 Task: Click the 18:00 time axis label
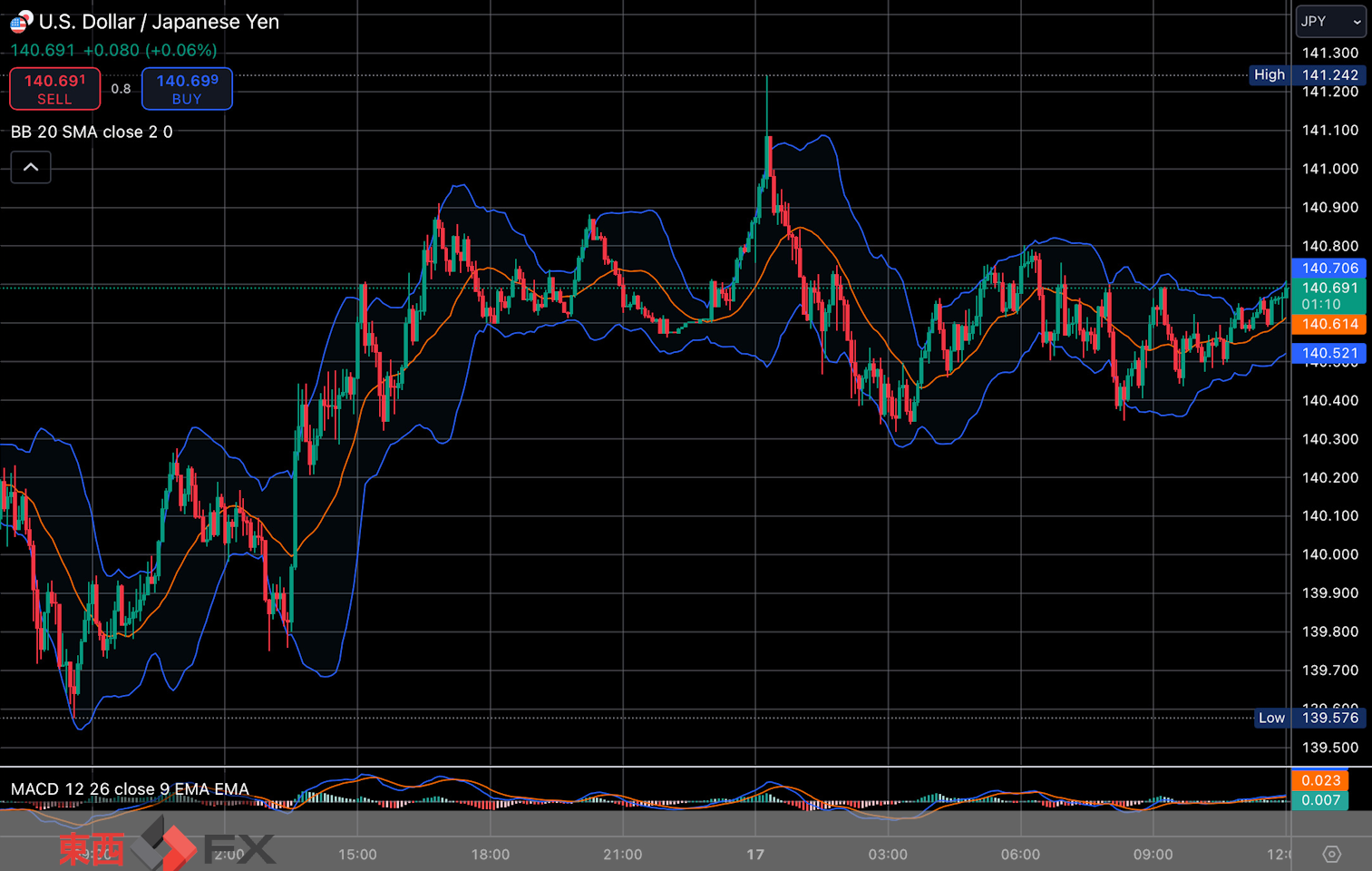(490, 855)
